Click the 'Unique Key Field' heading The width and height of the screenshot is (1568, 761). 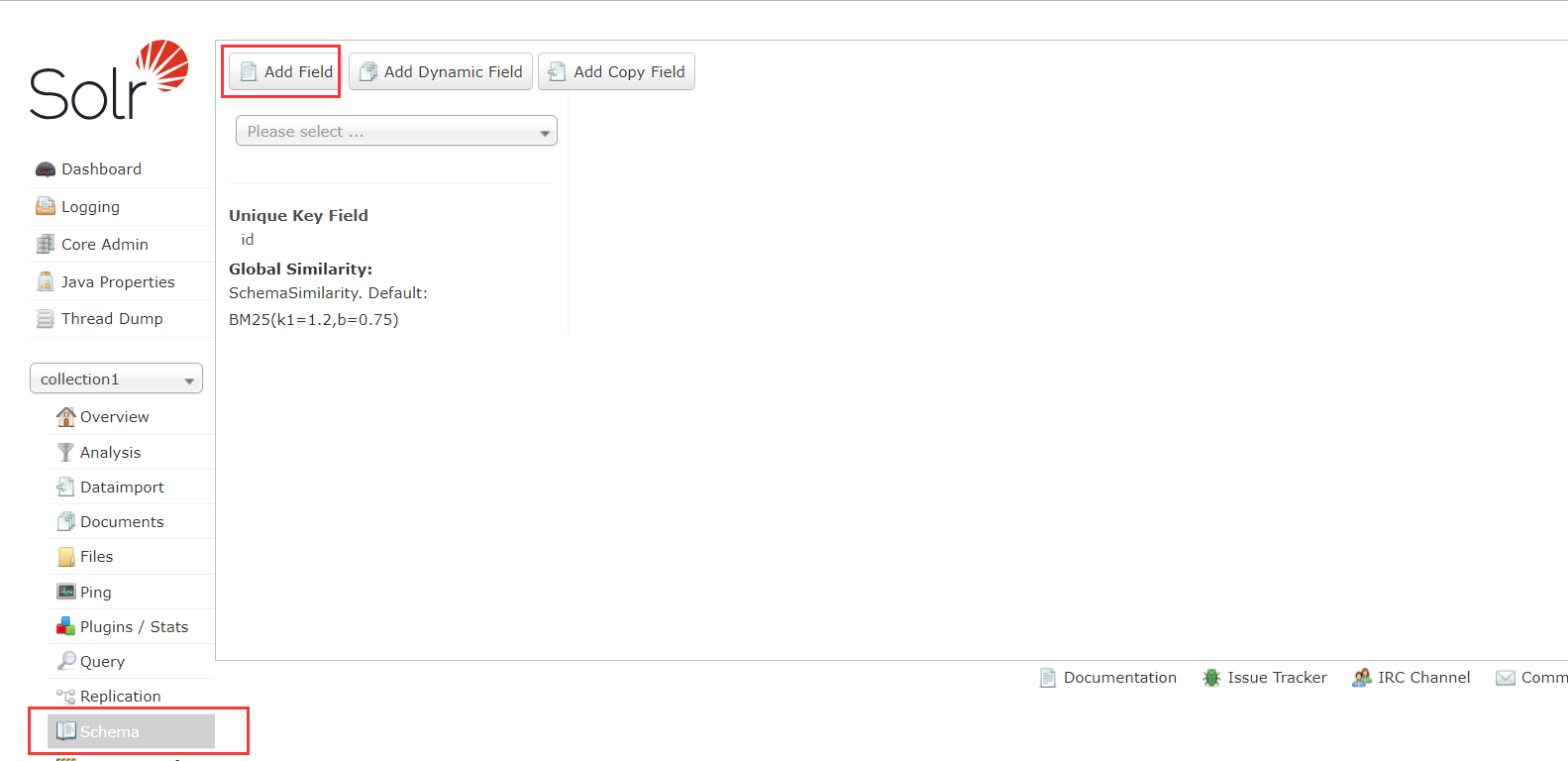tap(298, 215)
